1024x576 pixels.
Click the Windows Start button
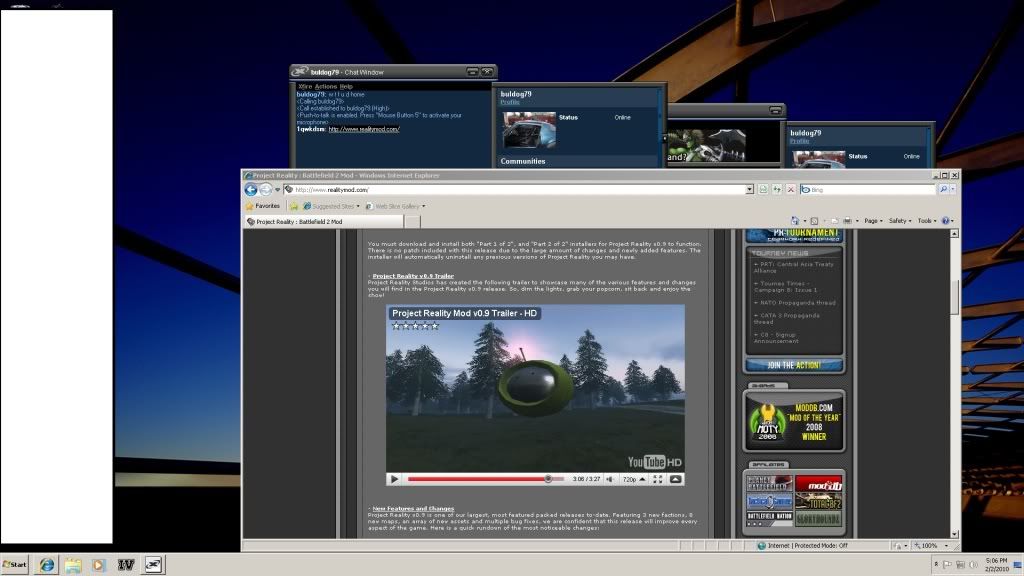(15, 564)
